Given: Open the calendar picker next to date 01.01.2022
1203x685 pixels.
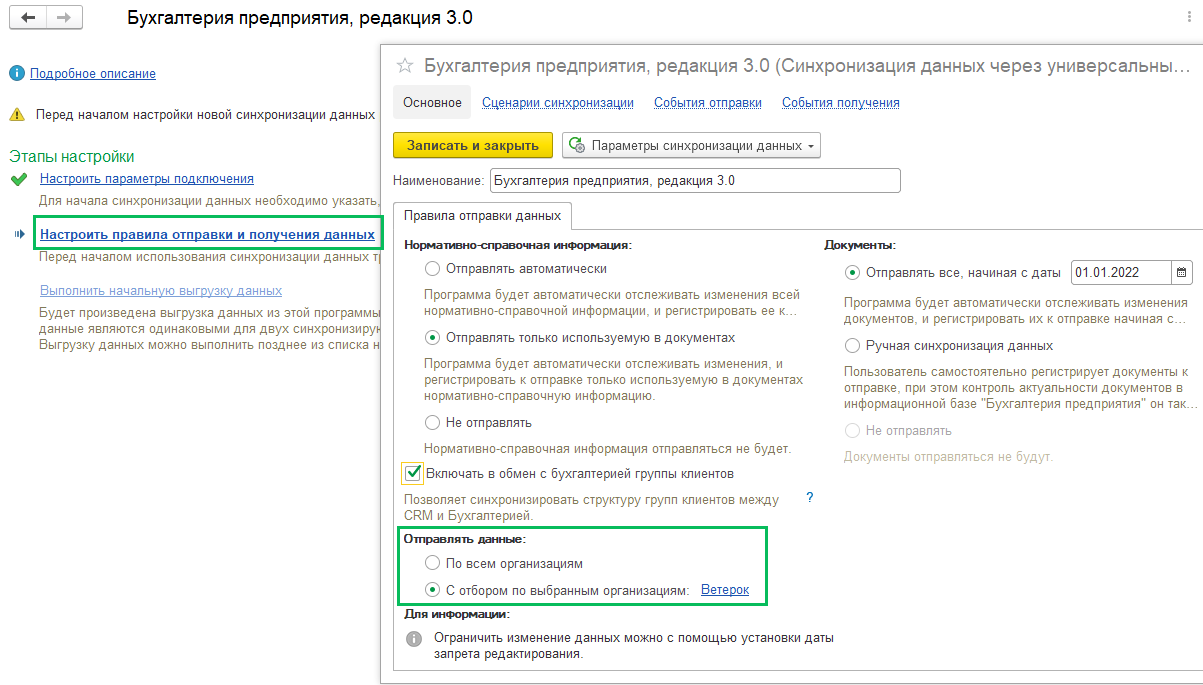Looking at the screenshot, I should (x=1181, y=272).
